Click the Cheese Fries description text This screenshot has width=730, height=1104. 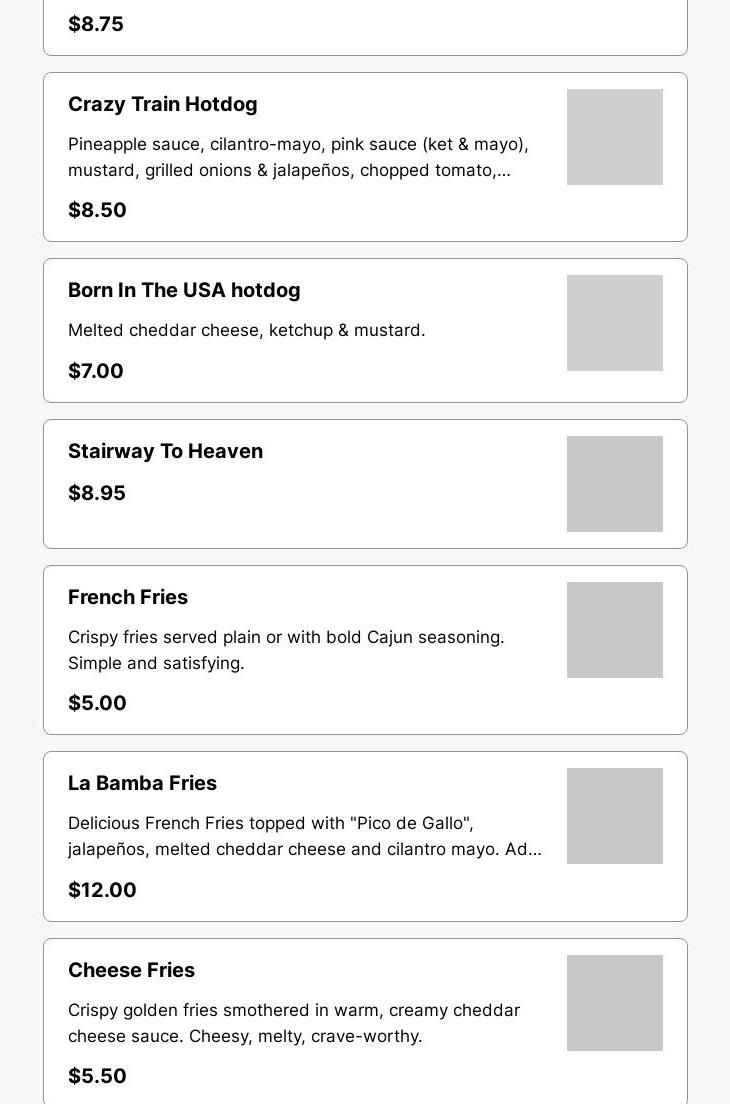pyautogui.click(x=293, y=1023)
